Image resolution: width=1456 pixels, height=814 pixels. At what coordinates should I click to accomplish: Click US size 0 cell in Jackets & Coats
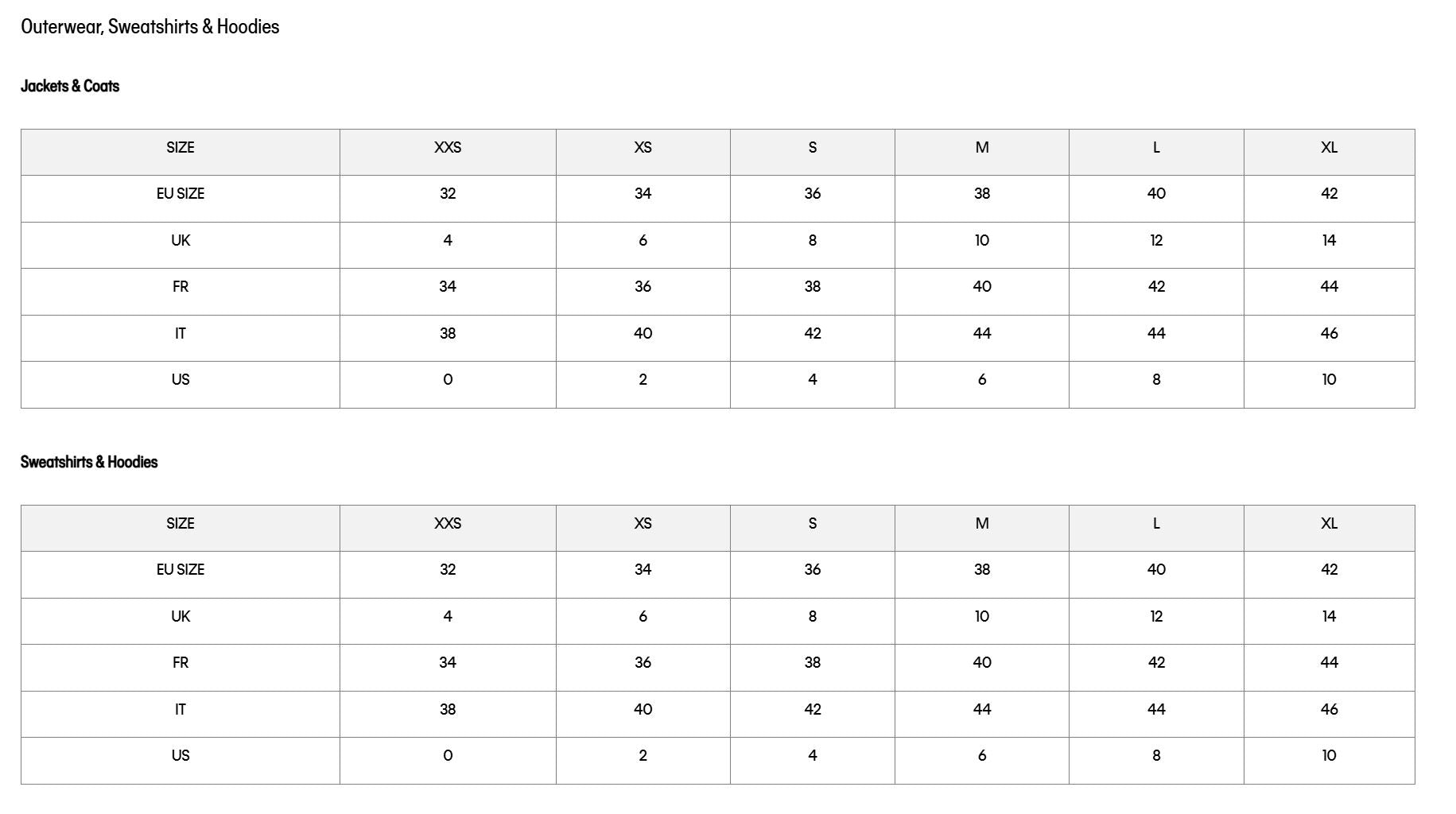[448, 380]
